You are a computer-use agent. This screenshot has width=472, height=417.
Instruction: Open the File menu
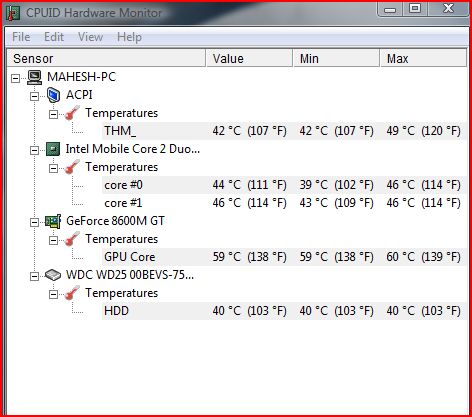click(21, 37)
